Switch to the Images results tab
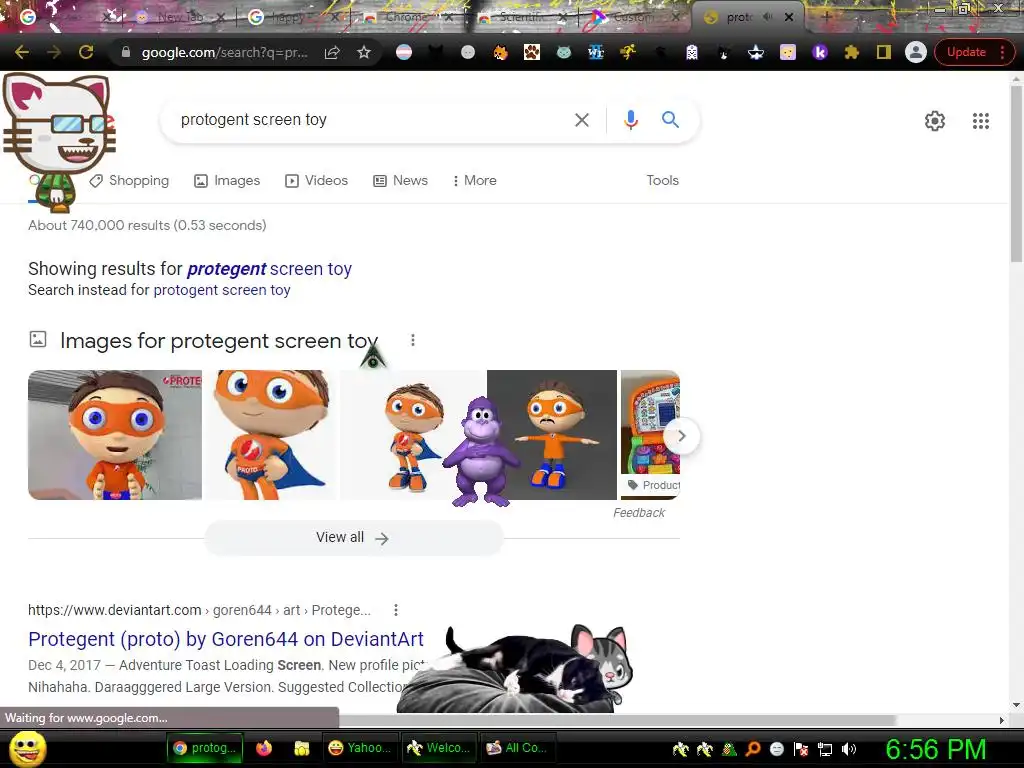1024x768 pixels. click(x=227, y=181)
